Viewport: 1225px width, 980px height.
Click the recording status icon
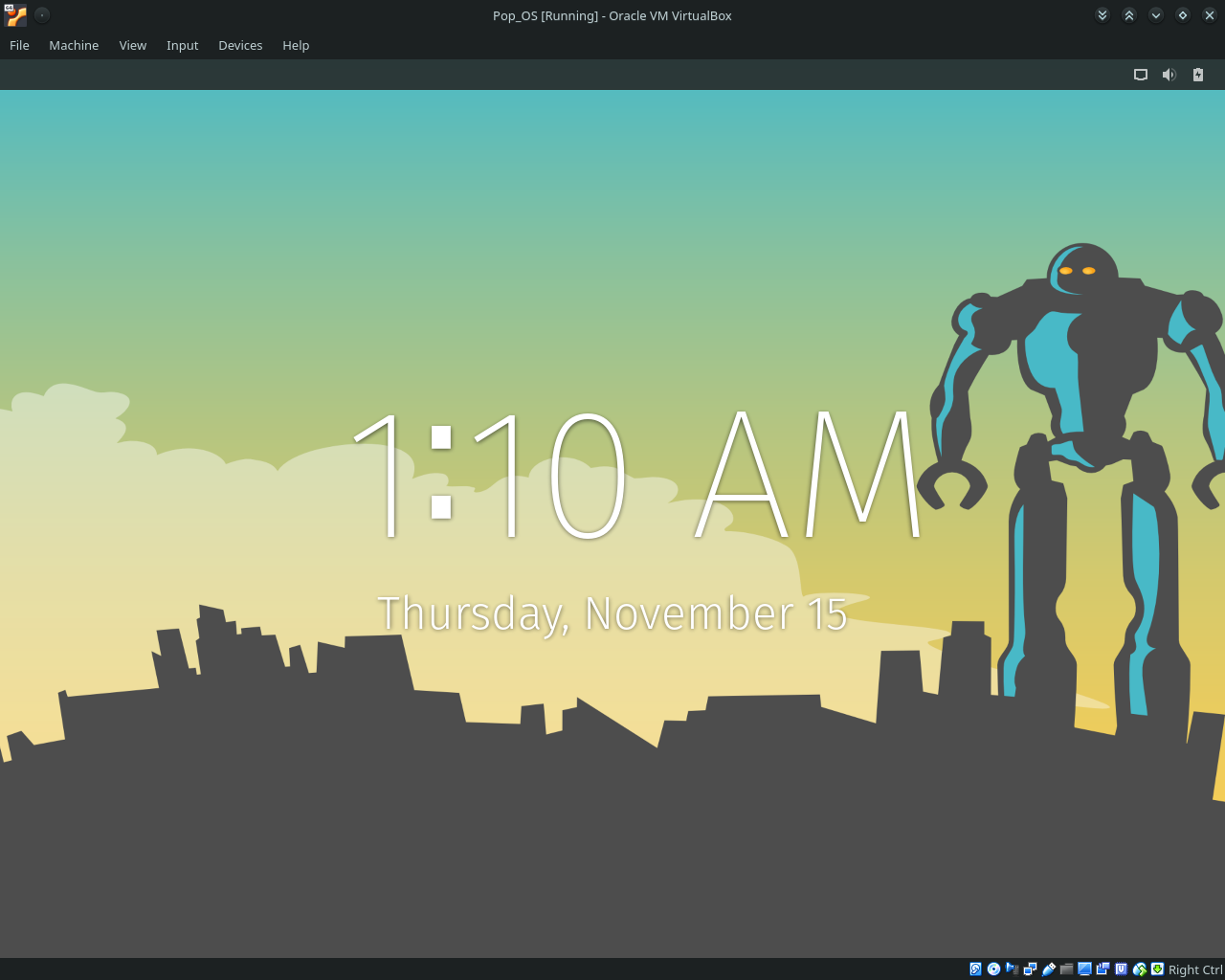tap(1102, 969)
